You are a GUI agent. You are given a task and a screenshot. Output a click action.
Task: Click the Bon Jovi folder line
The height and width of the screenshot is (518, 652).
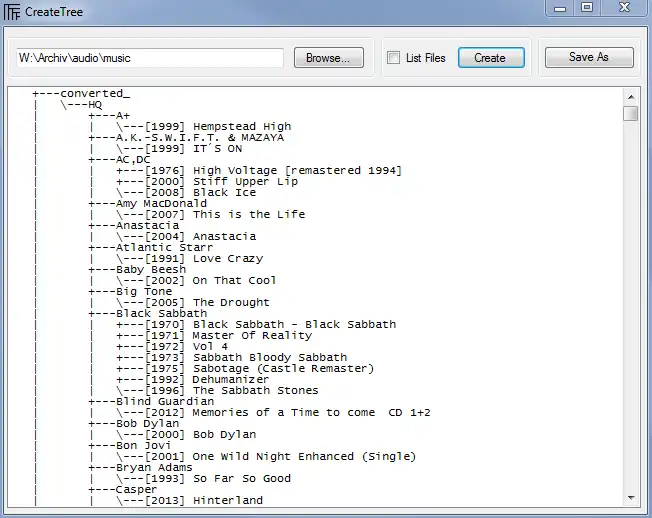pyautogui.click(x=130, y=446)
